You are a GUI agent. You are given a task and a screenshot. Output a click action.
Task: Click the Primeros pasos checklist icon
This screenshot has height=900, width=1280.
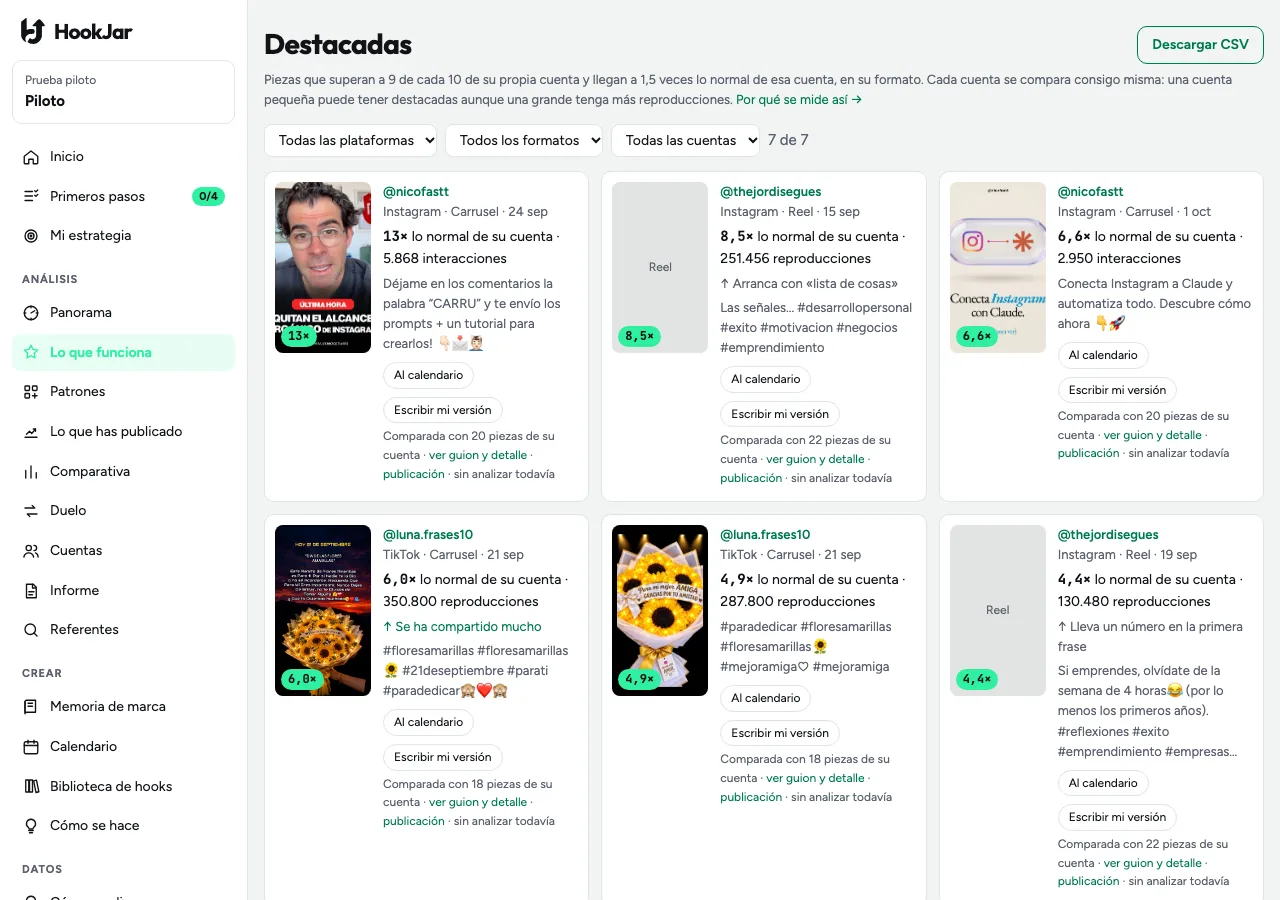pos(31,196)
